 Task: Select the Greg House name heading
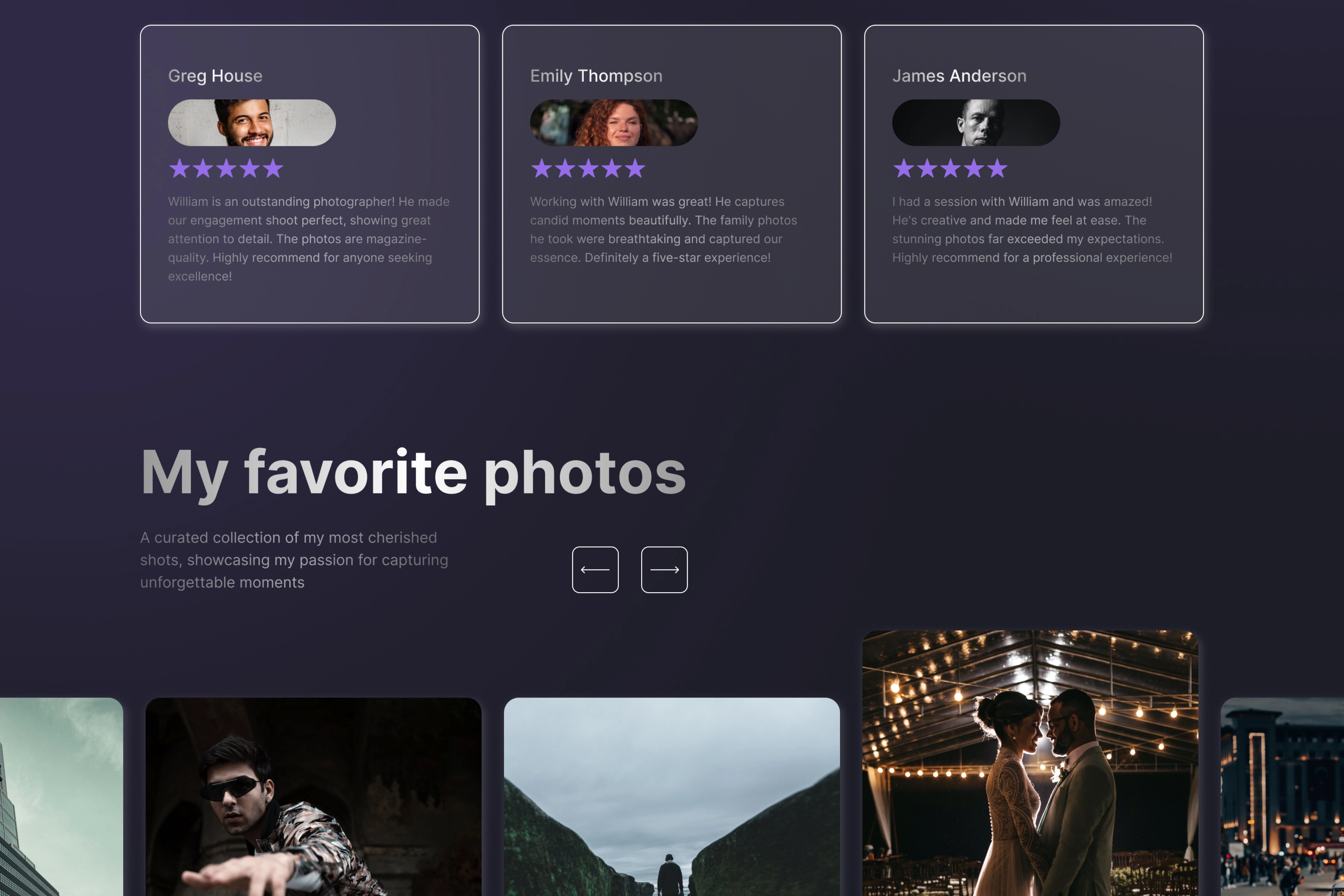[x=216, y=76]
